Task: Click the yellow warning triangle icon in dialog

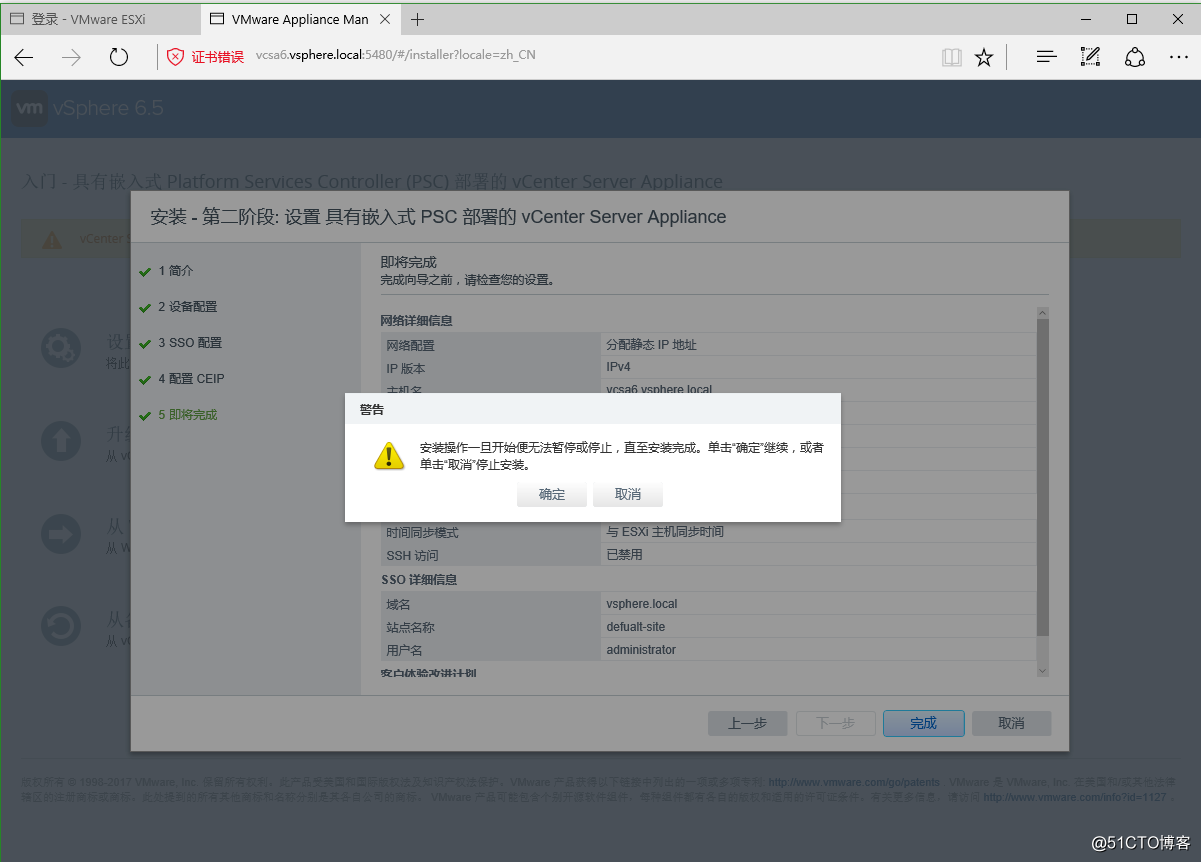Action: tap(388, 455)
